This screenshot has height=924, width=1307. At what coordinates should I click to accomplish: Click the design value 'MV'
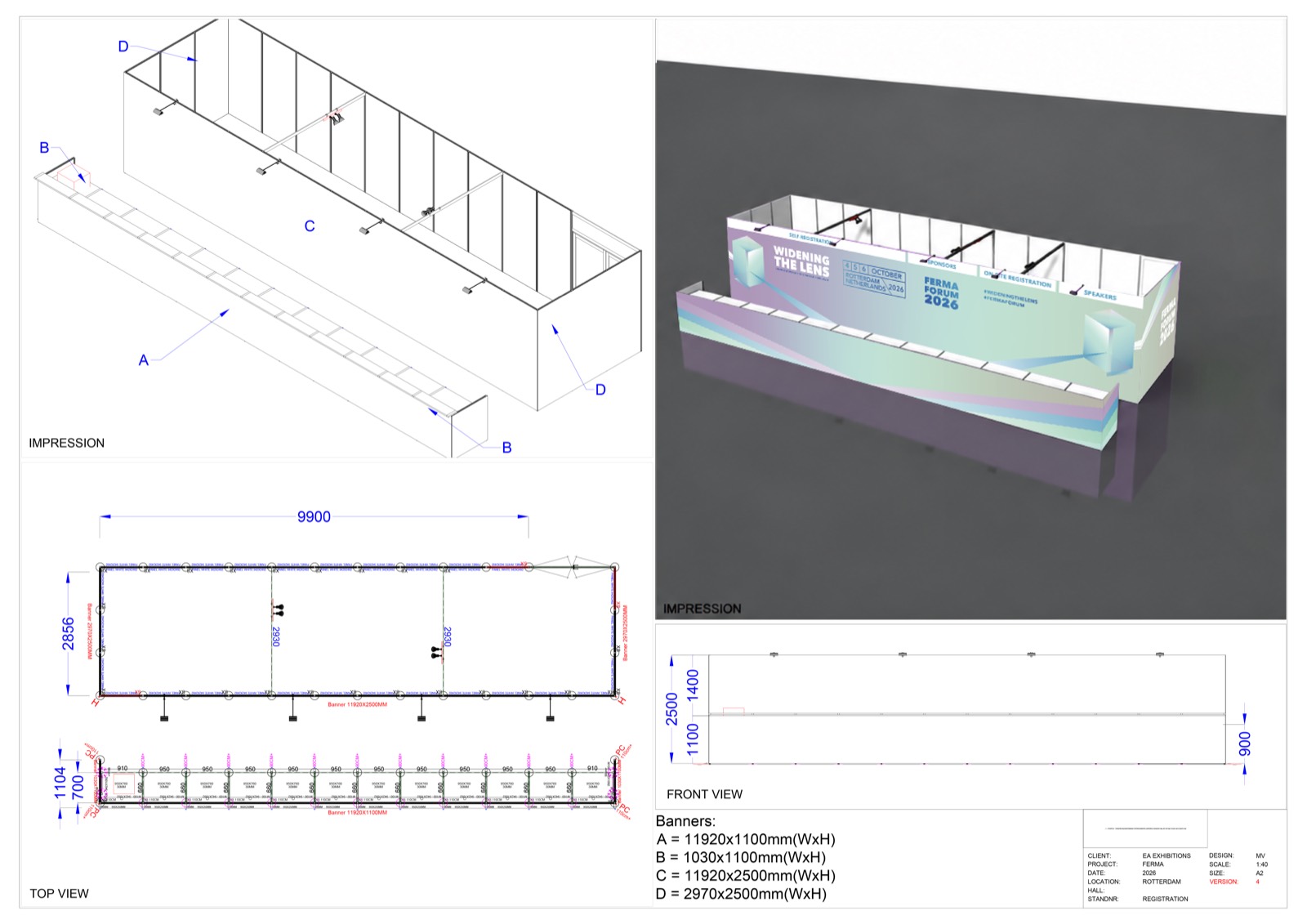[x=1260, y=855]
